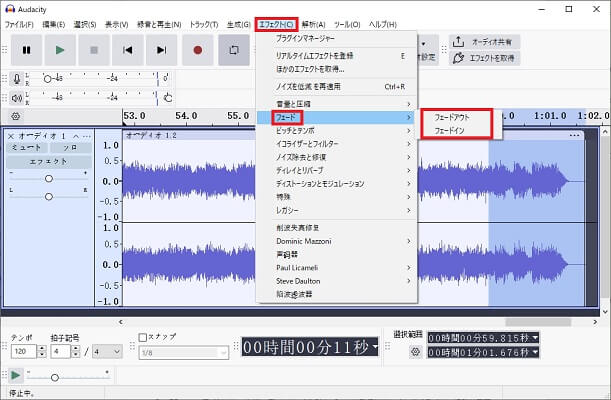The image size is (611, 400).
Task: Mute the track with ミュート button
Action: tap(27, 148)
